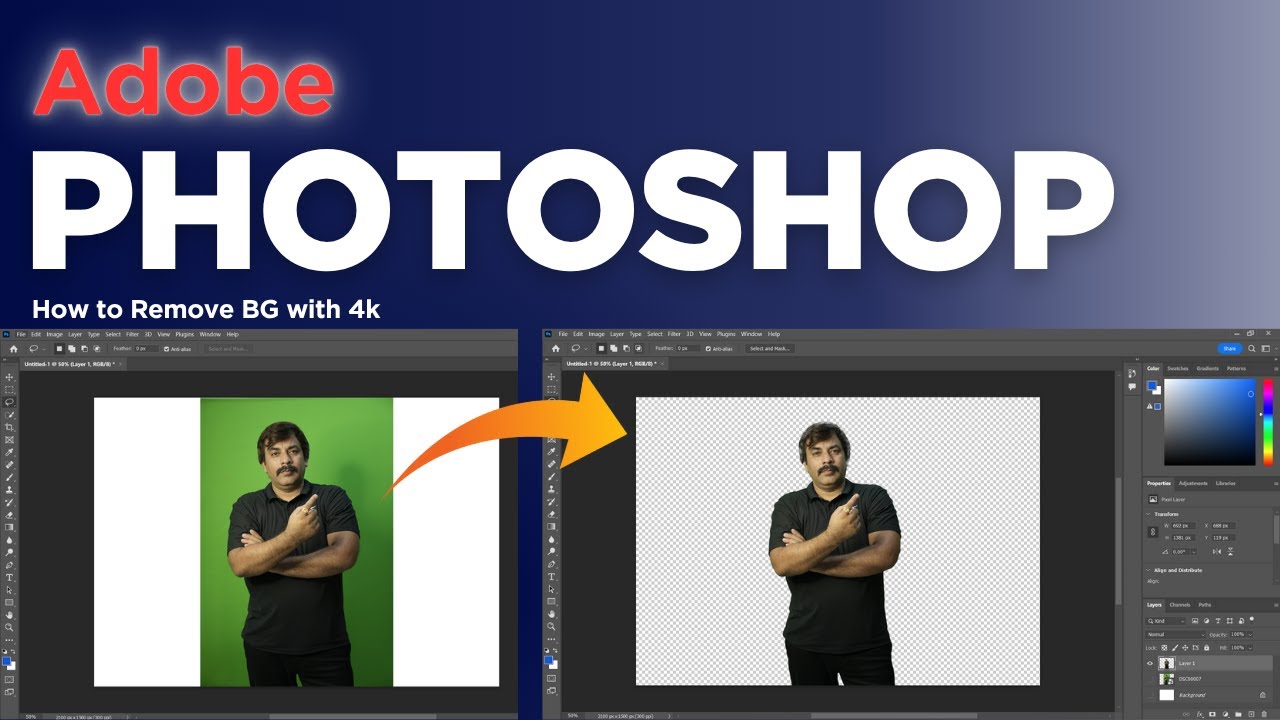Viewport: 1280px width, 720px height.
Task: Select the Brush tool in left window
Action: pos(9,477)
